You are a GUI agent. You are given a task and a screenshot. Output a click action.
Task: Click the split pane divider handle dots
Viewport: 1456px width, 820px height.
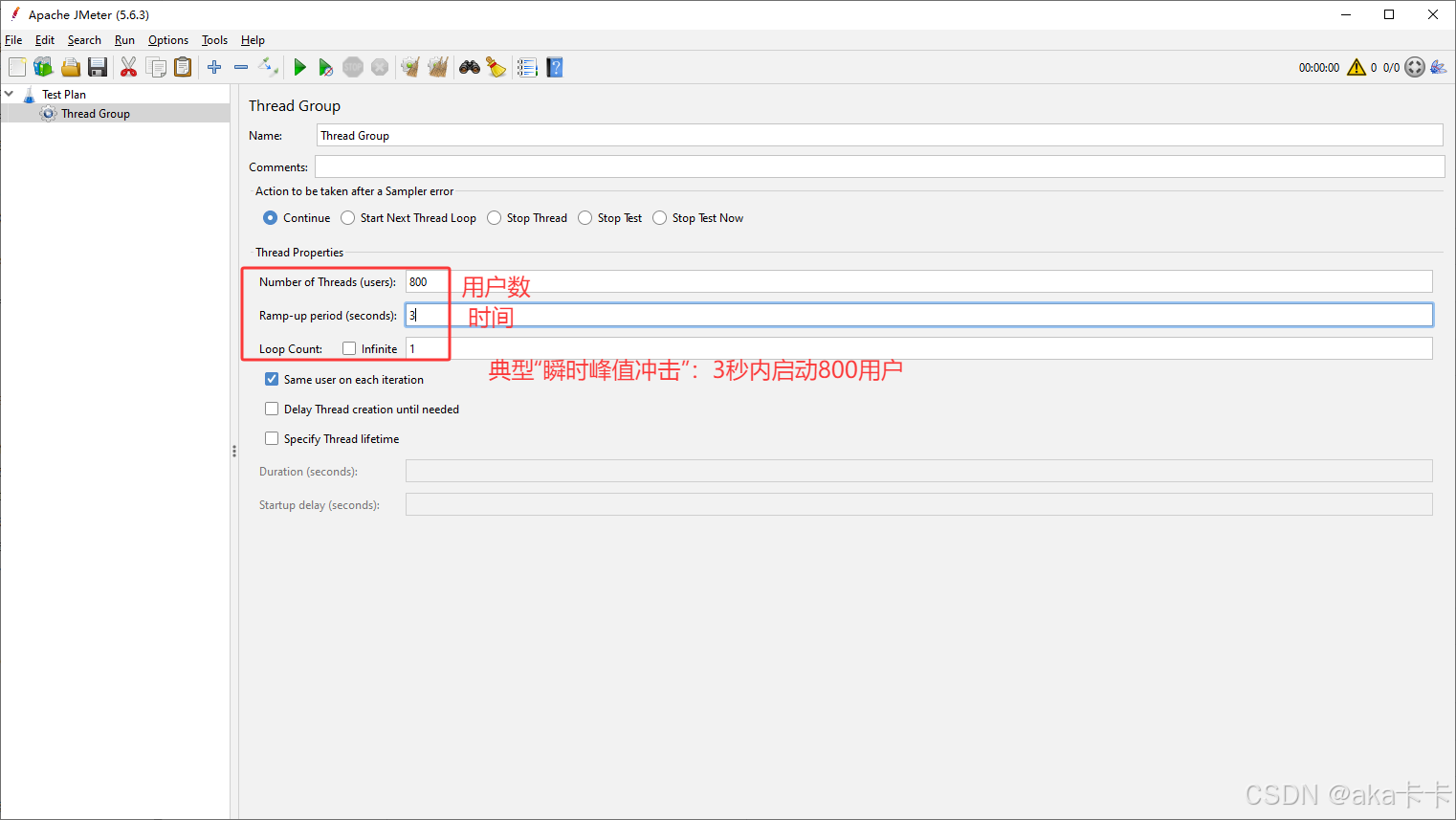233,451
